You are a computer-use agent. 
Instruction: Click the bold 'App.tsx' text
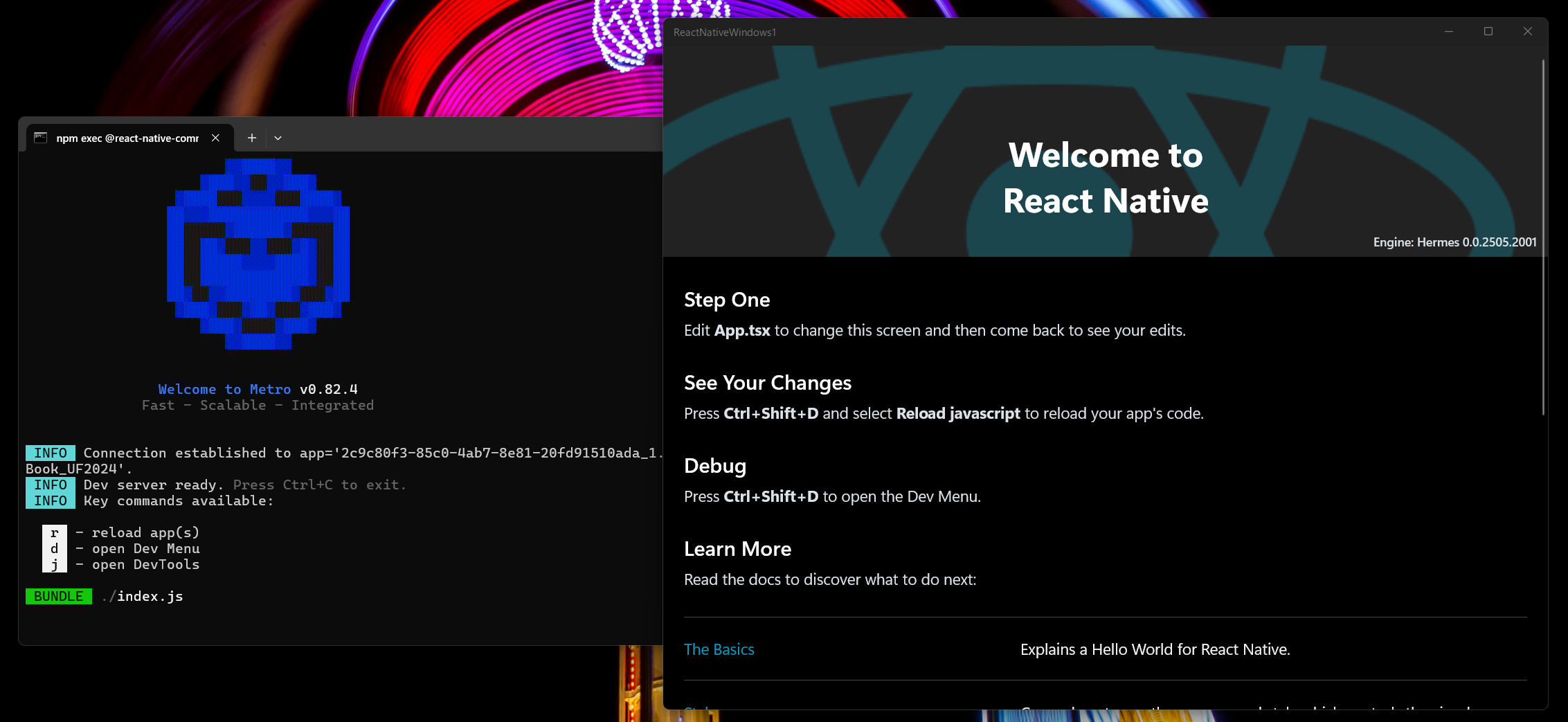click(742, 331)
